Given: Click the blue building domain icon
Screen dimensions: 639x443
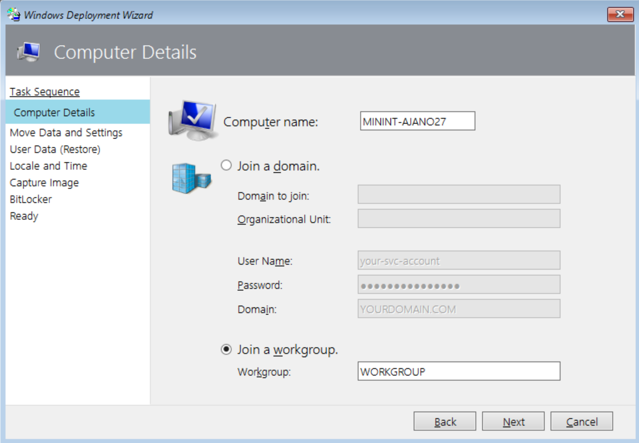Looking at the screenshot, I should click(x=191, y=178).
